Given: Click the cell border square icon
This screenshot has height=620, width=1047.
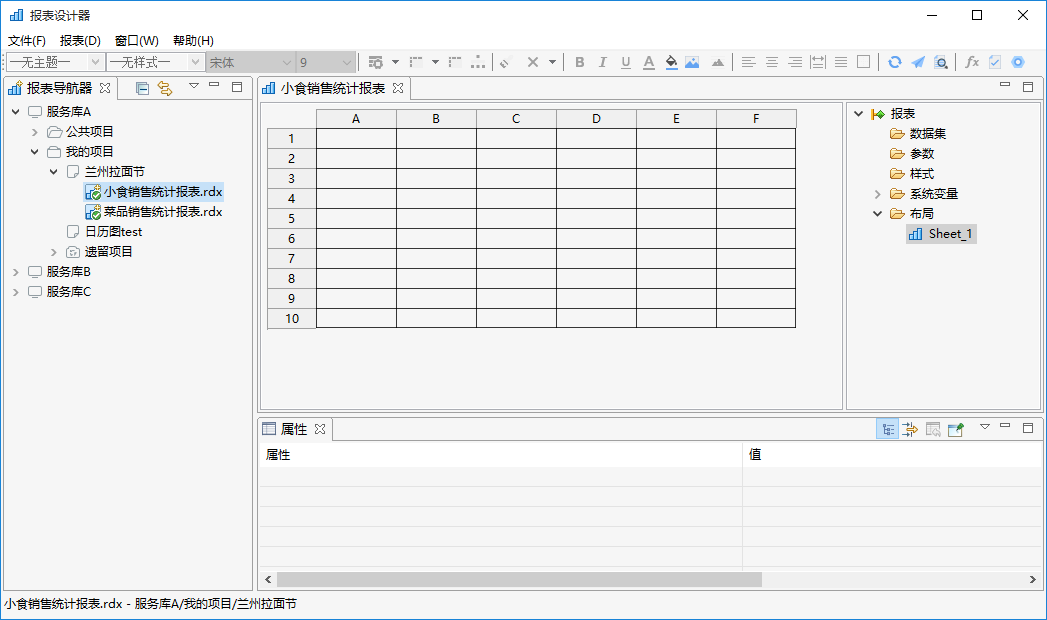Looking at the screenshot, I should pyautogui.click(x=863, y=62).
